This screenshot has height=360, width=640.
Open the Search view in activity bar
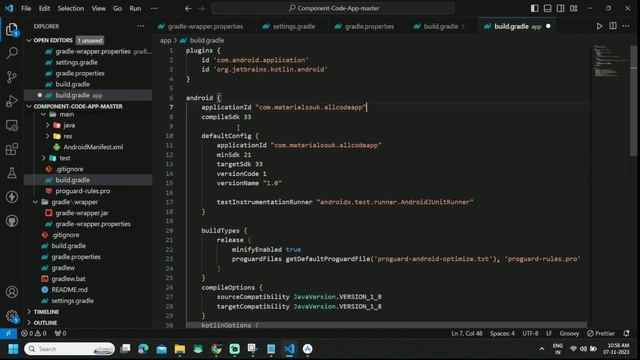point(12,53)
